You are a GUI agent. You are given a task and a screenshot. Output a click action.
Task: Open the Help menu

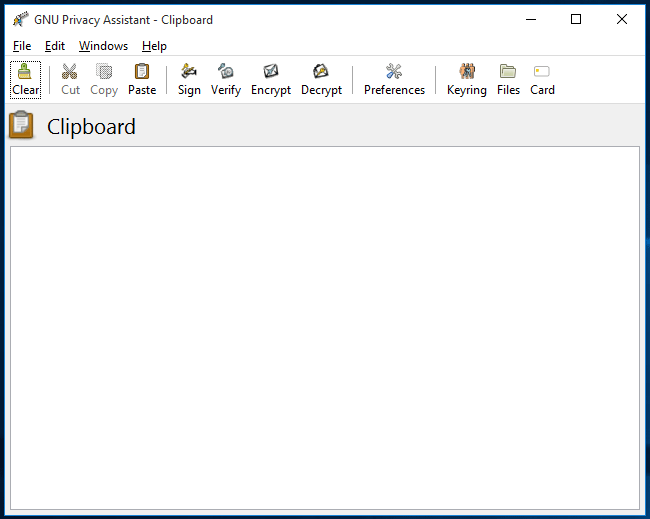(x=154, y=46)
